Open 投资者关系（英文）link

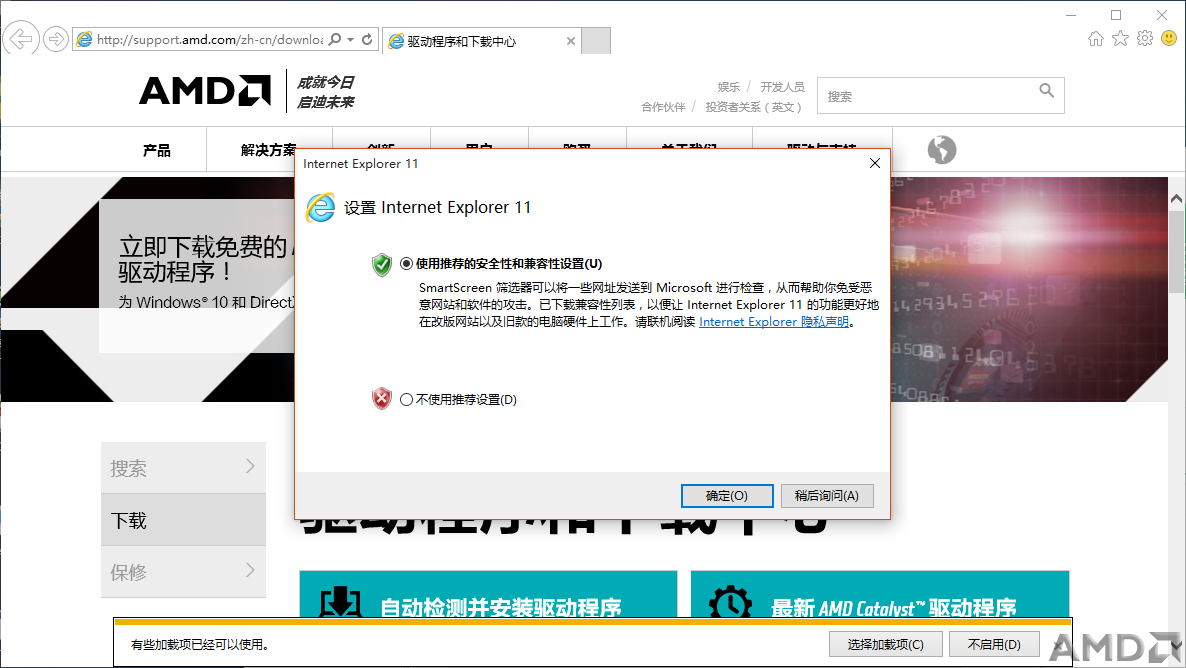tap(753, 107)
